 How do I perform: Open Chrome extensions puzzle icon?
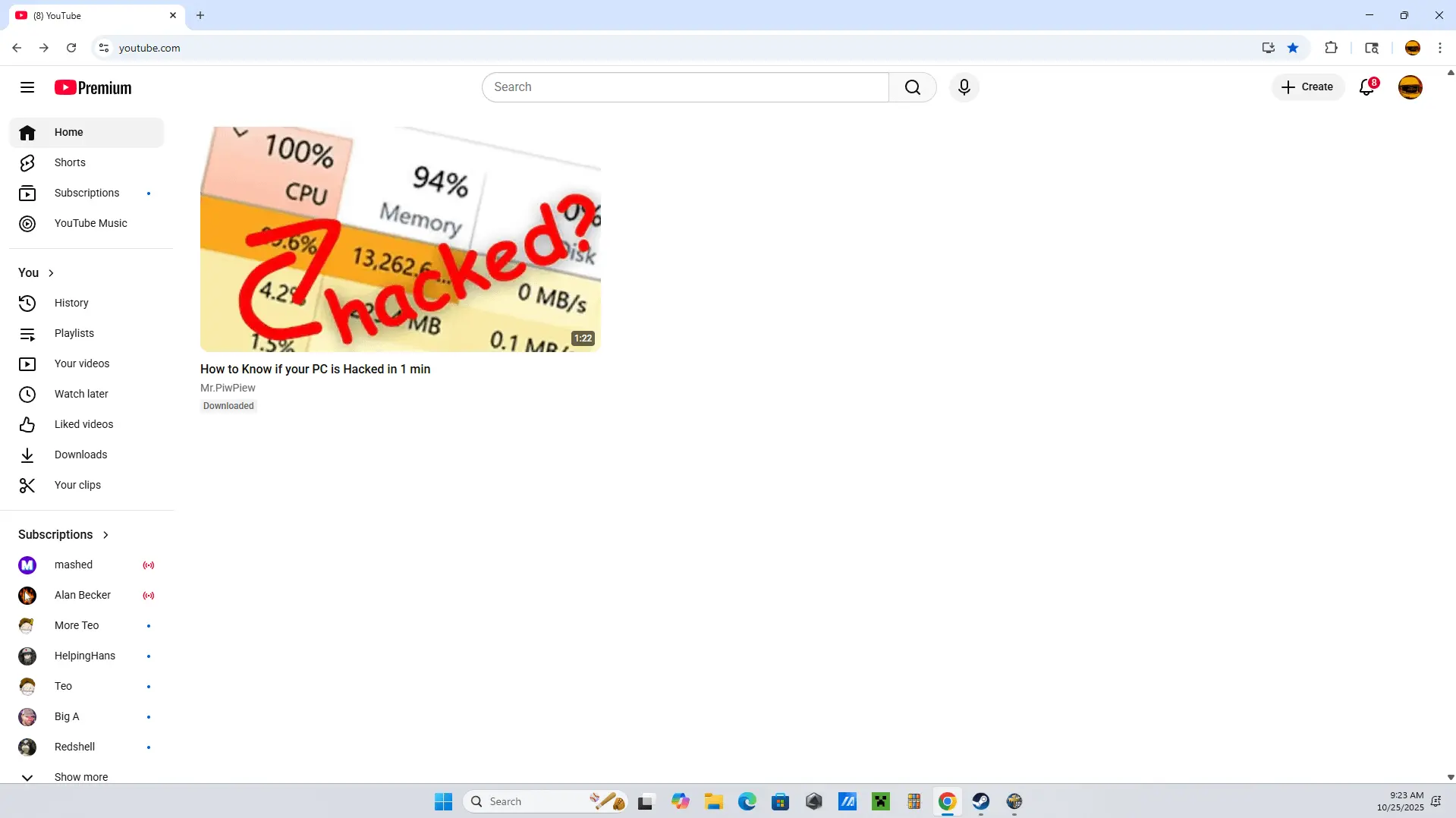tap(1331, 48)
